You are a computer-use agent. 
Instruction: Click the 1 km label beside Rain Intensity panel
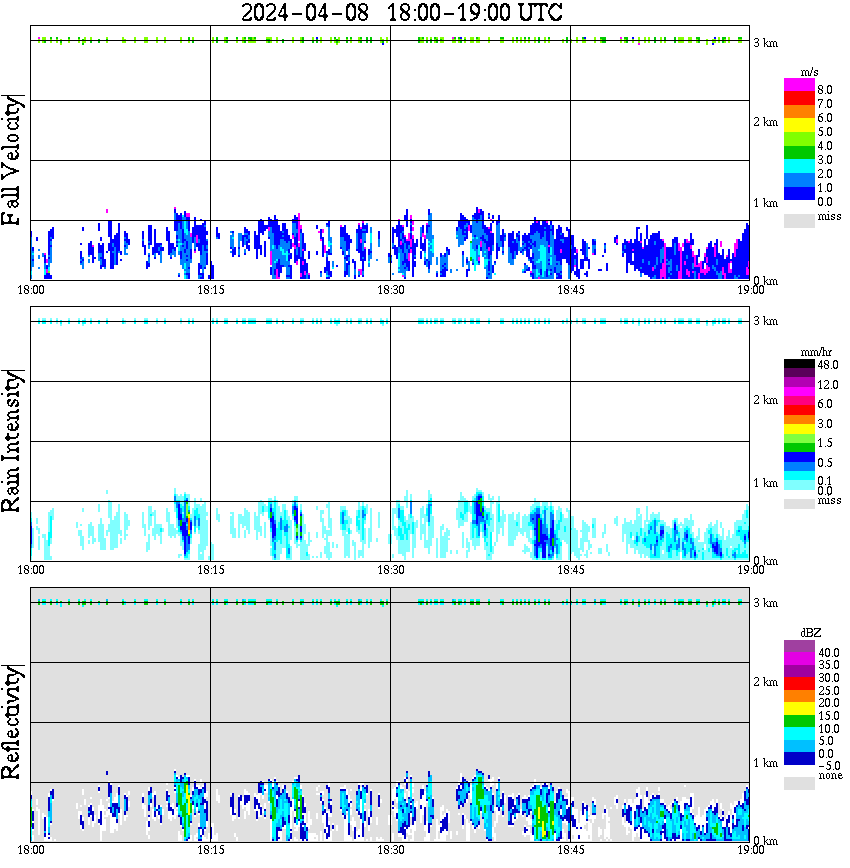pyautogui.click(x=765, y=483)
